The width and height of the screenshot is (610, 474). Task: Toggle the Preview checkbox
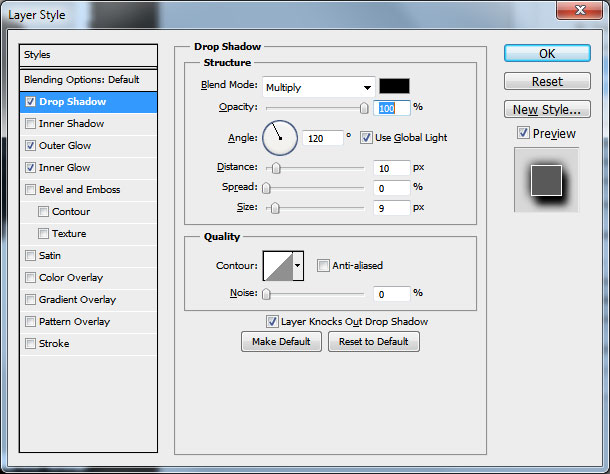point(523,133)
